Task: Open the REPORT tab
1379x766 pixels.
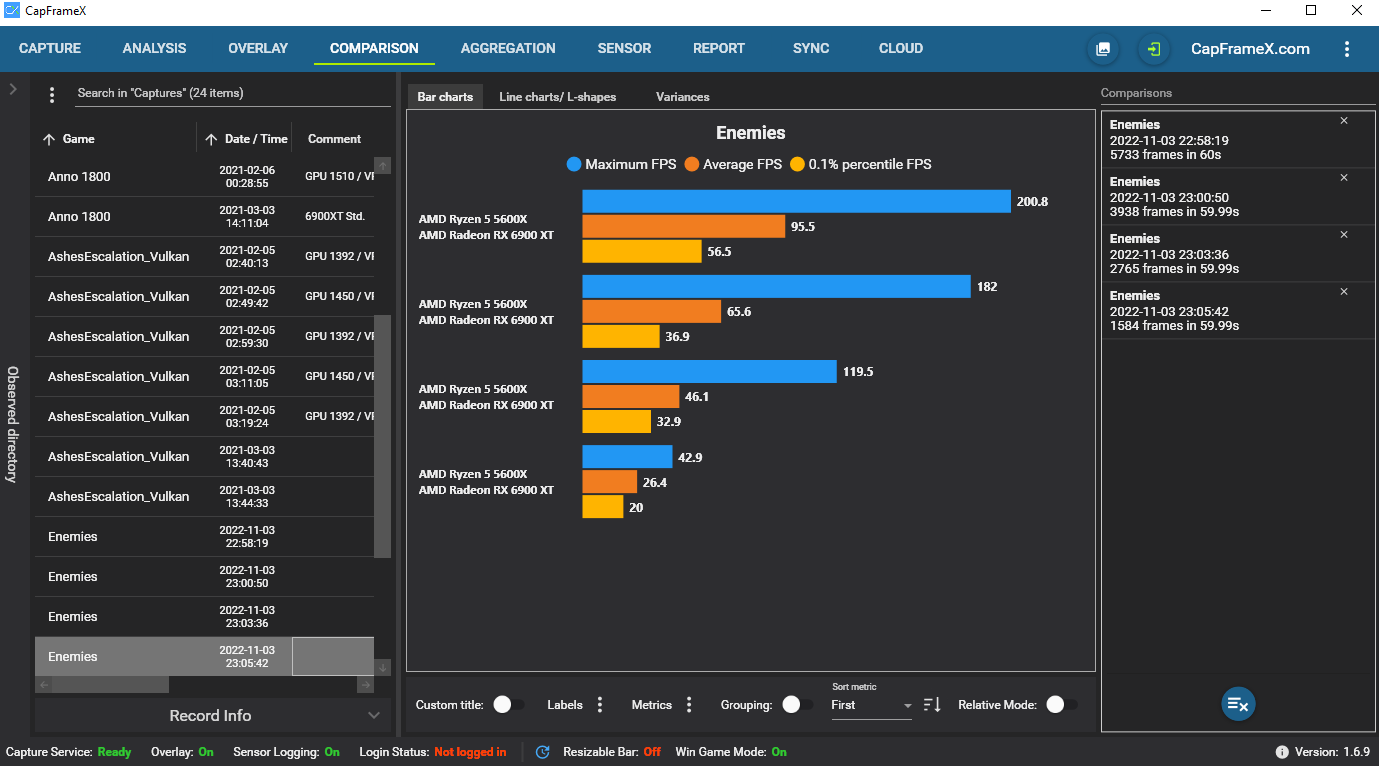Action: (719, 48)
